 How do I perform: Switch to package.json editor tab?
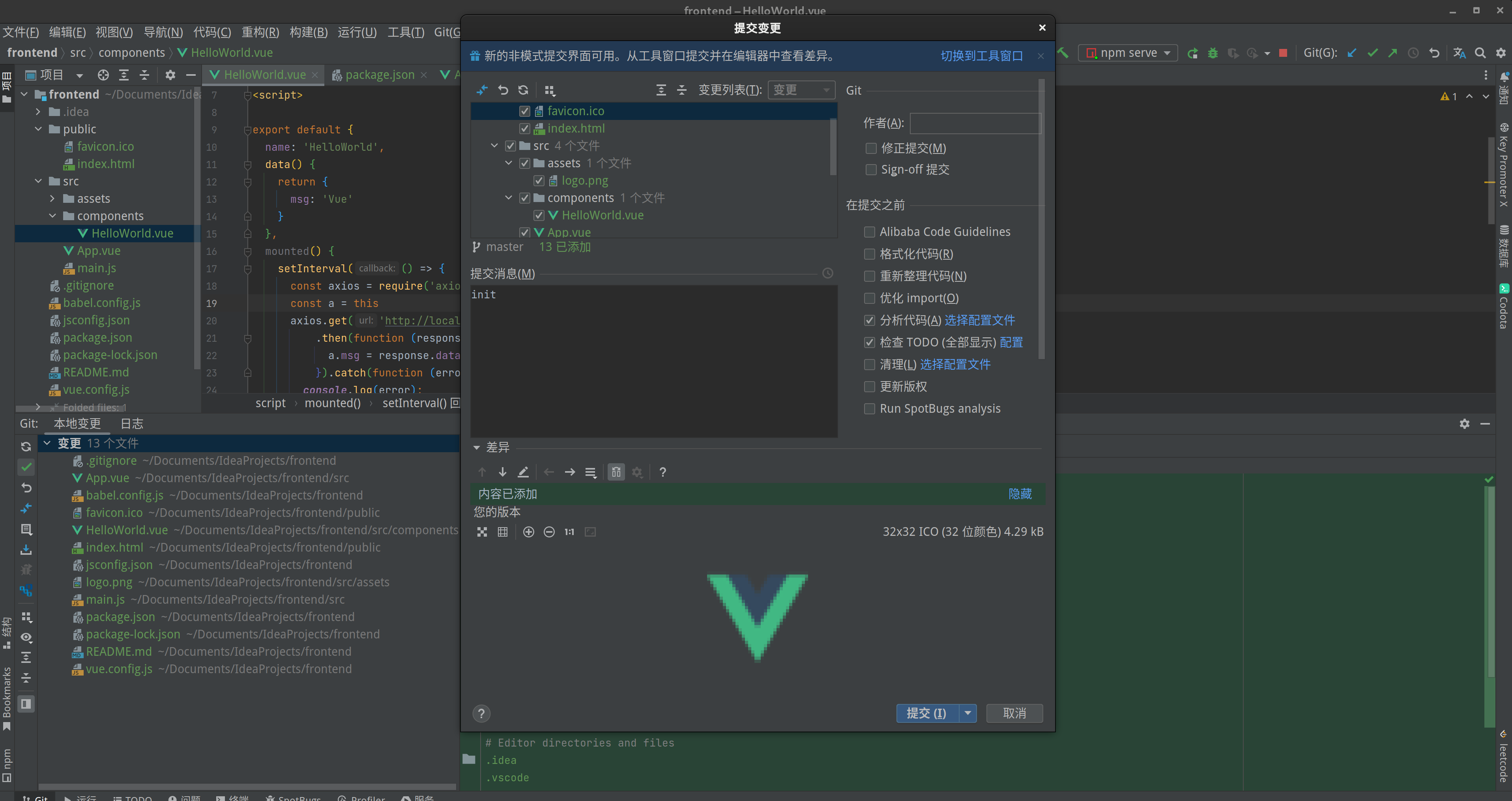379,75
